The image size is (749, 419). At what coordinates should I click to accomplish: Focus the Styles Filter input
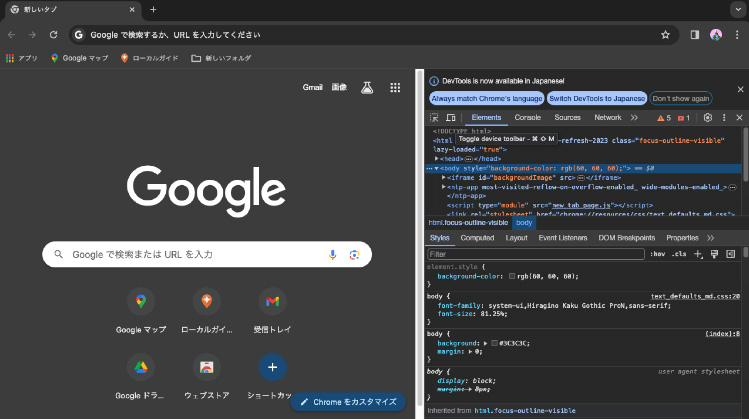(536, 254)
